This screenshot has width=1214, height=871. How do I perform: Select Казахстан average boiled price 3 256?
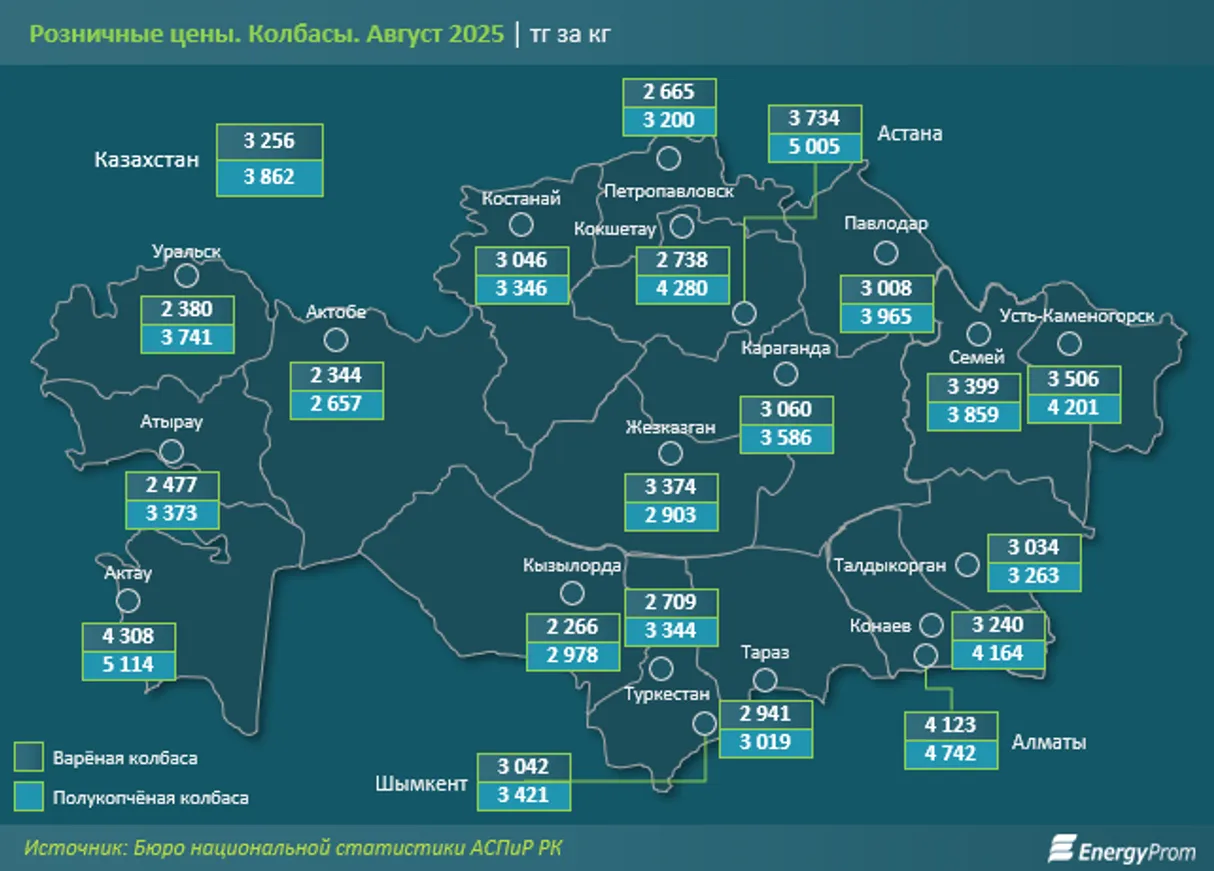[x=270, y=141]
